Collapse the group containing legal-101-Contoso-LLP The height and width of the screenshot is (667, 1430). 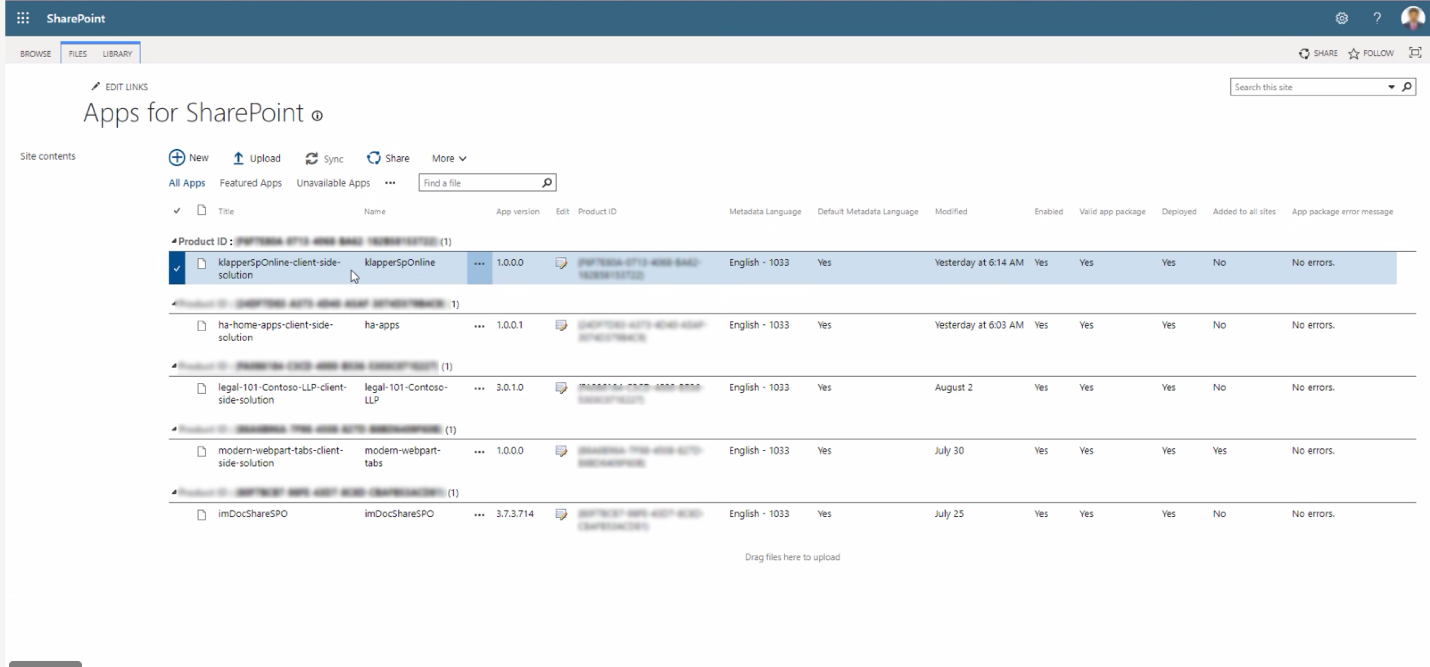point(174,367)
